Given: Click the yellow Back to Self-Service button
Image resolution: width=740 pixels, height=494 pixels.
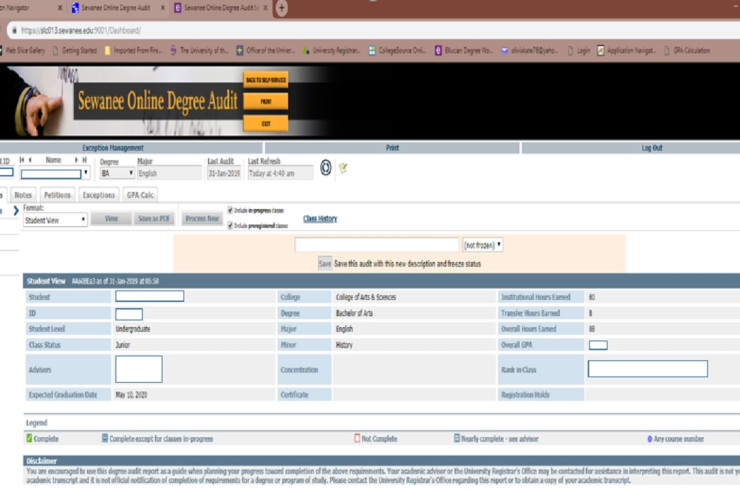Looking at the screenshot, I should 265,79.
